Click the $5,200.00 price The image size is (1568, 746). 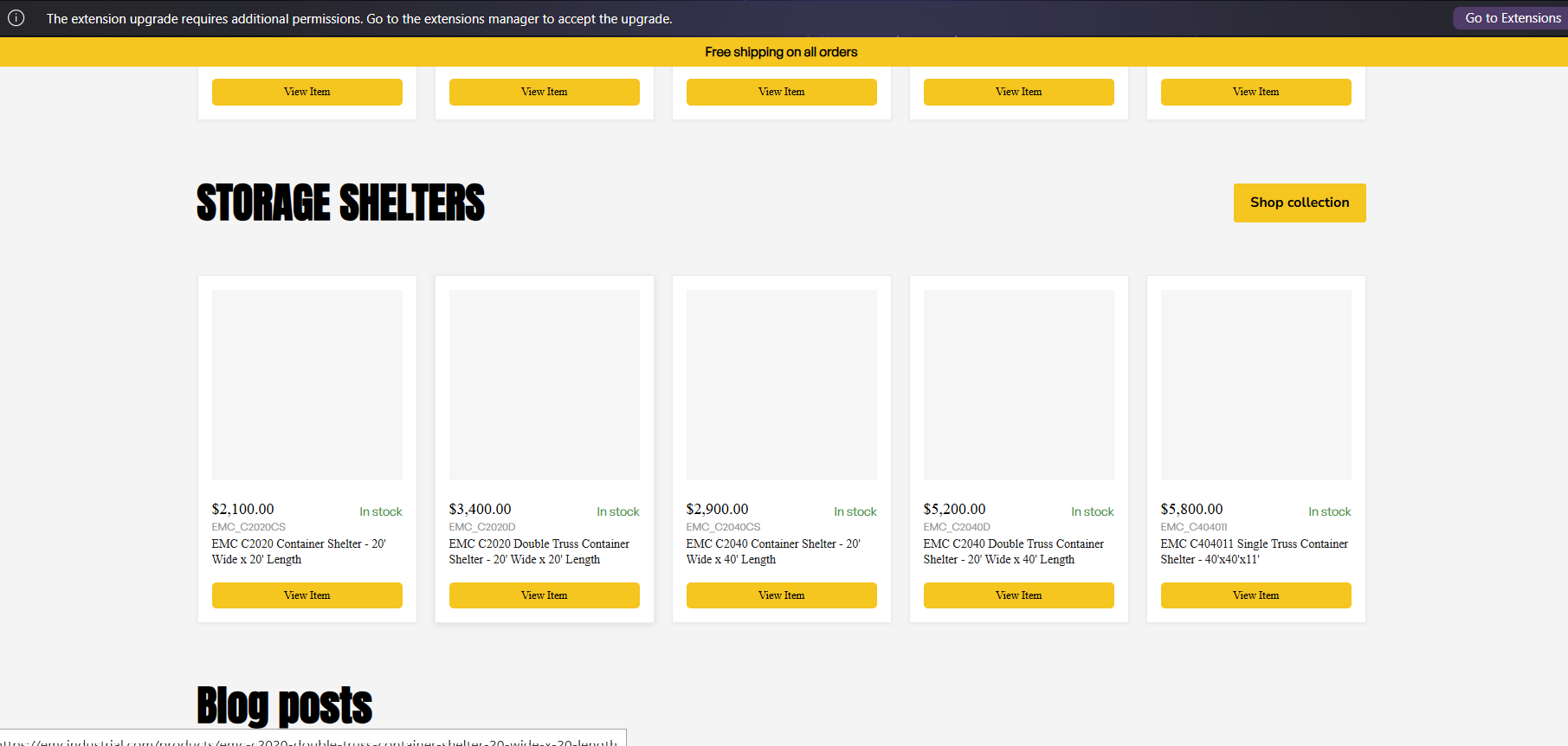[x=955, y=510]
